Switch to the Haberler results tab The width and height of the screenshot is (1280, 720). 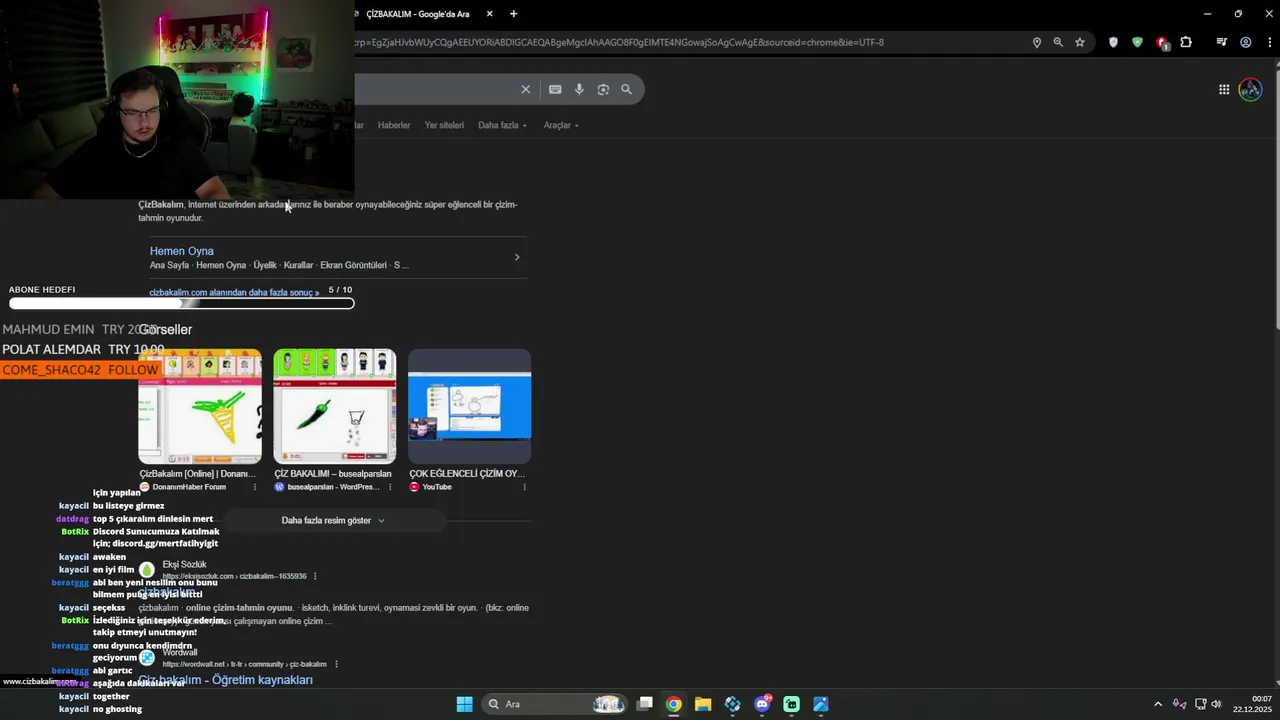point(394,125)
